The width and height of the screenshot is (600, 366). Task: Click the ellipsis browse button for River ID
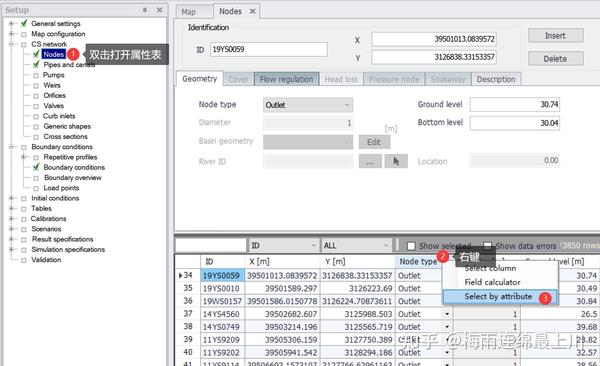coord(370,161)
